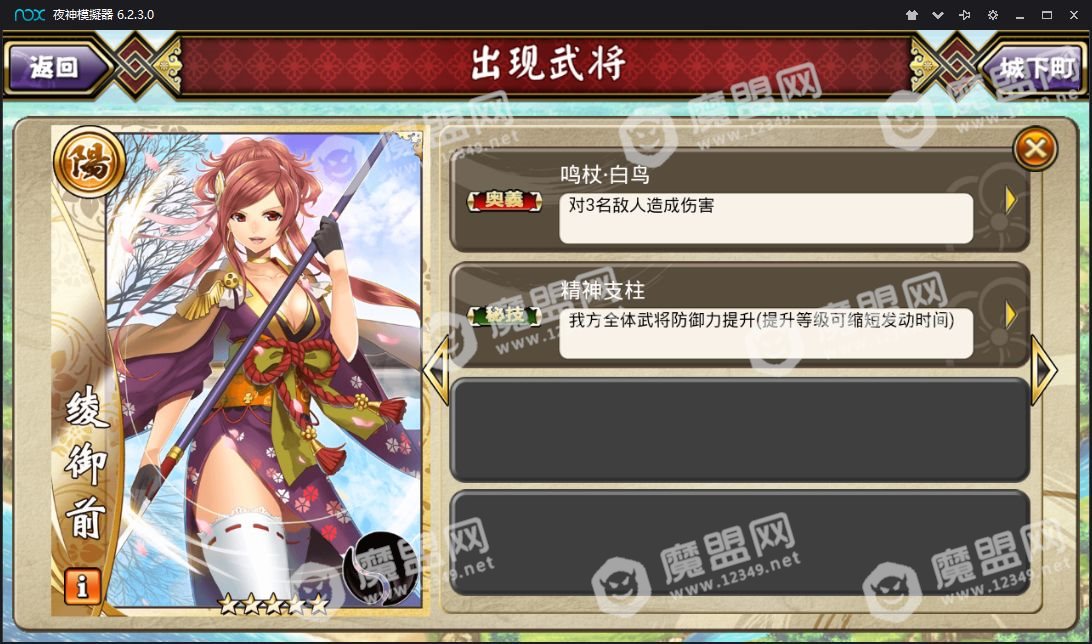Go to next general with right arrow
Image resolution: width=1092 pixels, height=644 pixels.
tap(1044, 370)
